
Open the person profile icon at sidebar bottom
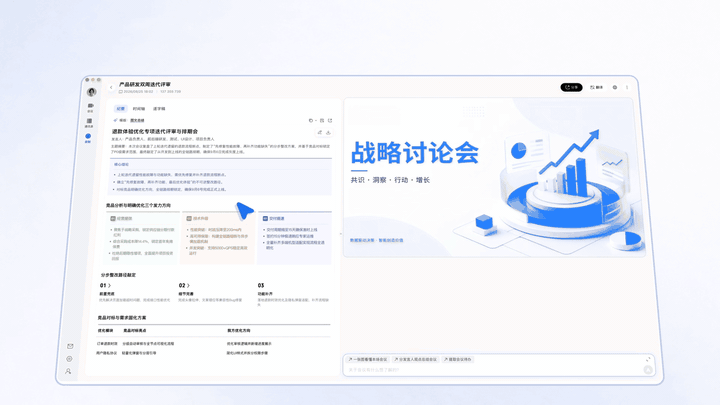(68, 371)
